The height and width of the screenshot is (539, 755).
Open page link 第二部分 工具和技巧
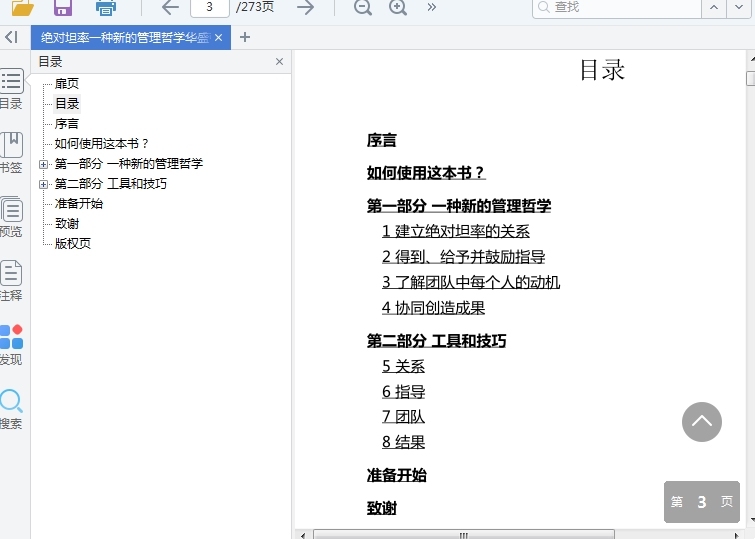point(436,341)
